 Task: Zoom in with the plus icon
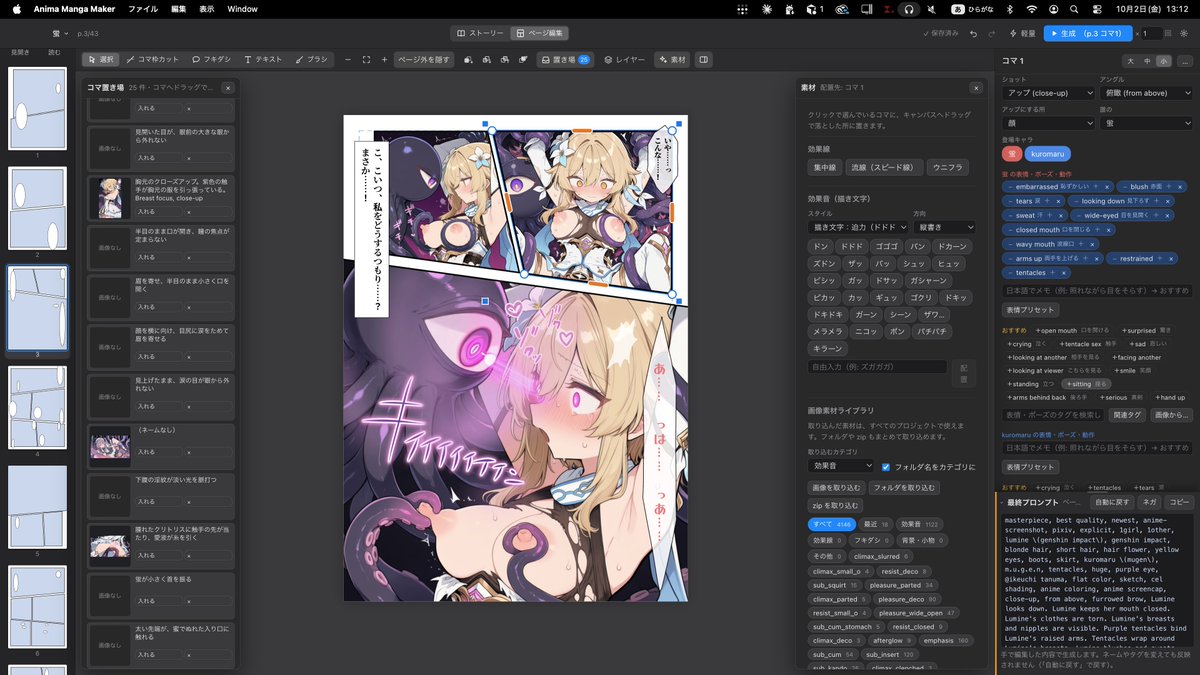[384, 59]
